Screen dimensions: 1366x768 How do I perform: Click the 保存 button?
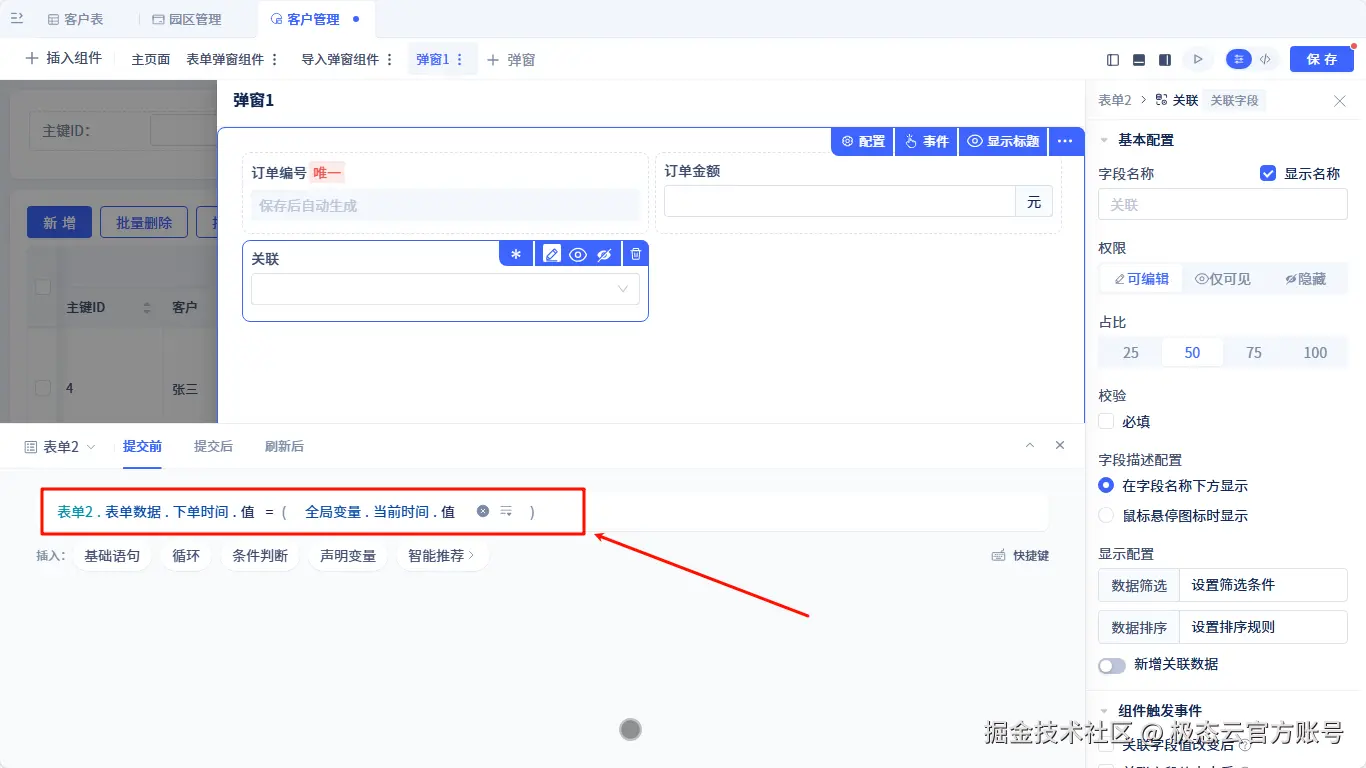(x=1322, y=59)
